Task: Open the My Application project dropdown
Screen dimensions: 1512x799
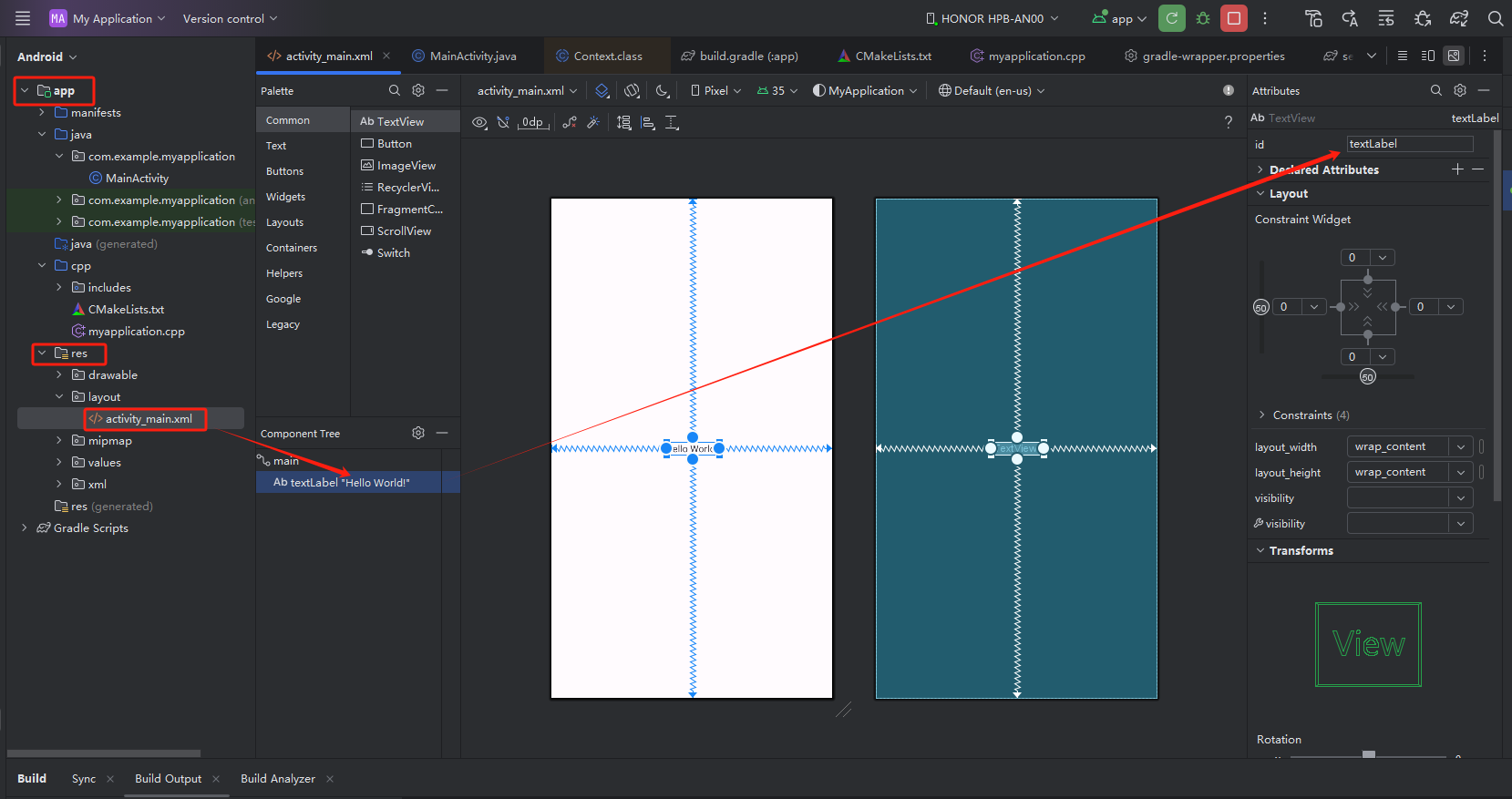Action: coord(108,18)
